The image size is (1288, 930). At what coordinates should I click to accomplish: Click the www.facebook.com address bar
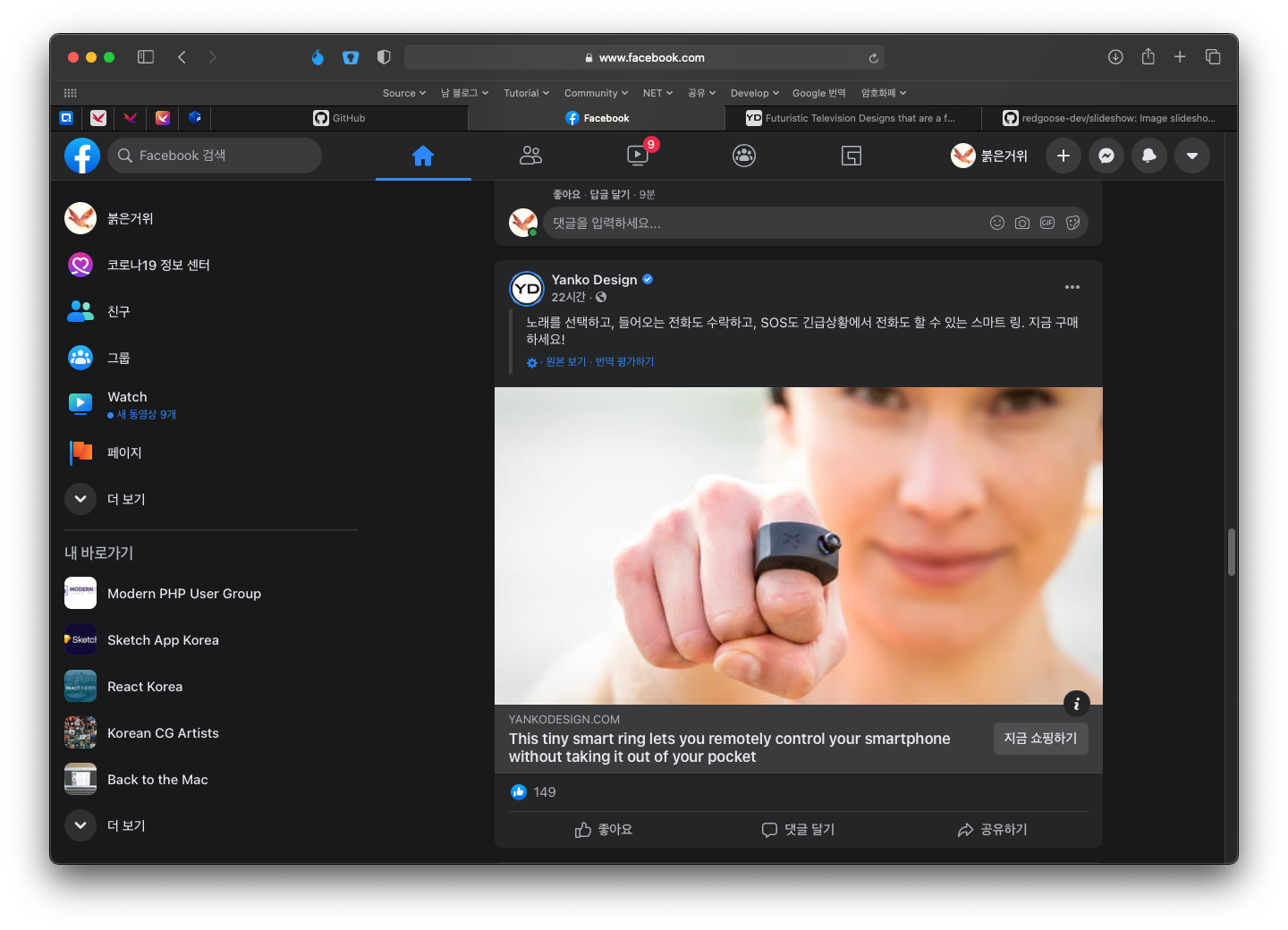point(644,57)
